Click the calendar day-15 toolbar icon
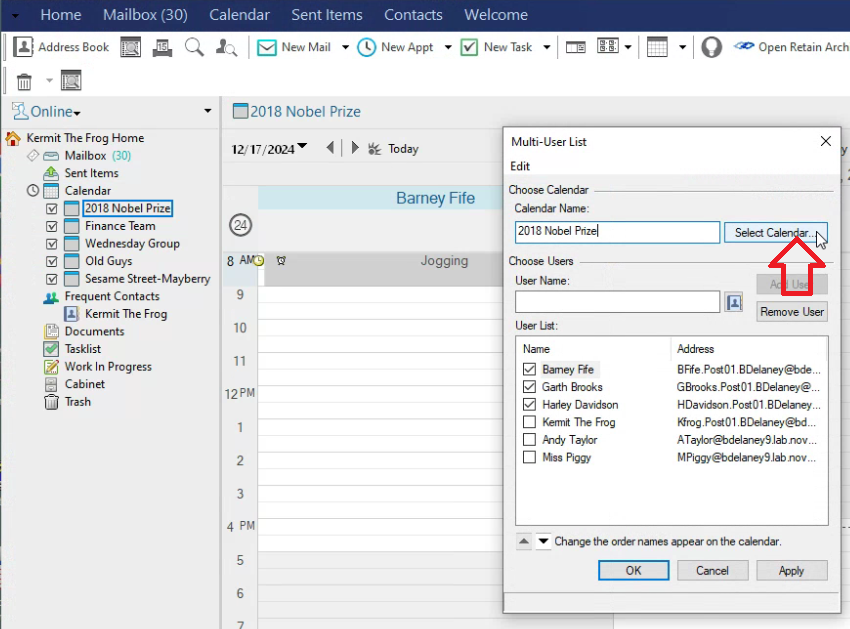The height and width of the screenshot is (629, 850). (x=162, y=48)
